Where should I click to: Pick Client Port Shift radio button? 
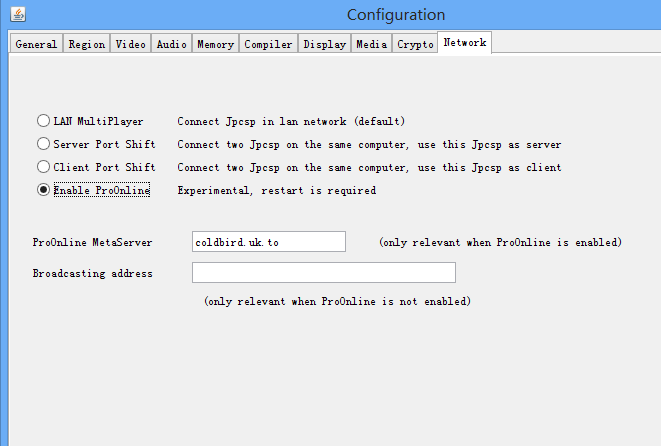(44, 167)
